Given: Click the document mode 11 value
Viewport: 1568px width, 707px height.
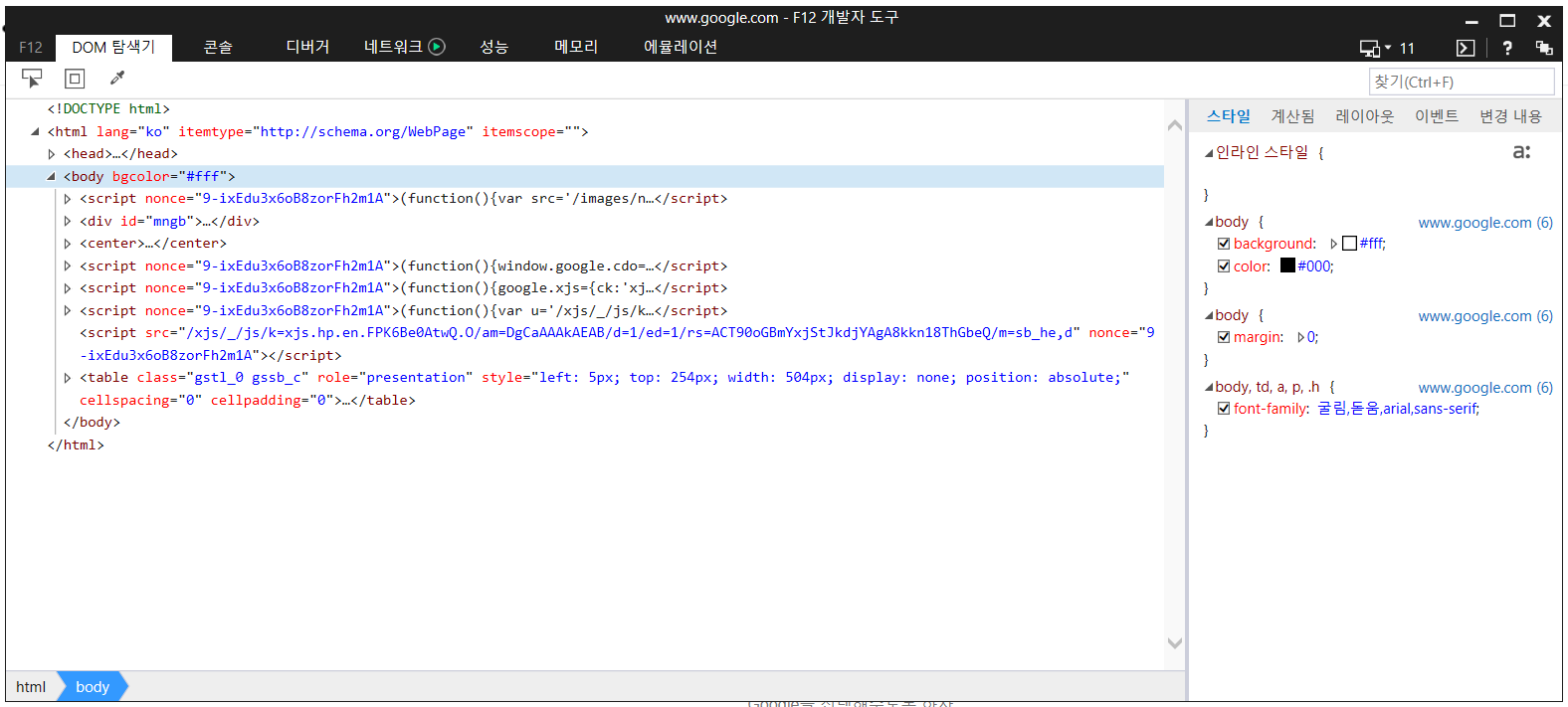Looking at the screenshot, I should pyautogui.click(x=1407, y=48).
